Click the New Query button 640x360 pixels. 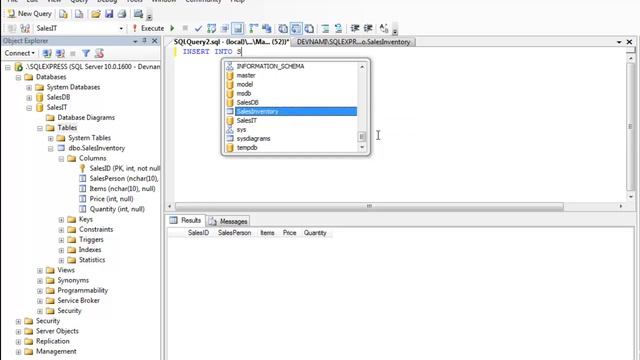click(x=29, y=14)
